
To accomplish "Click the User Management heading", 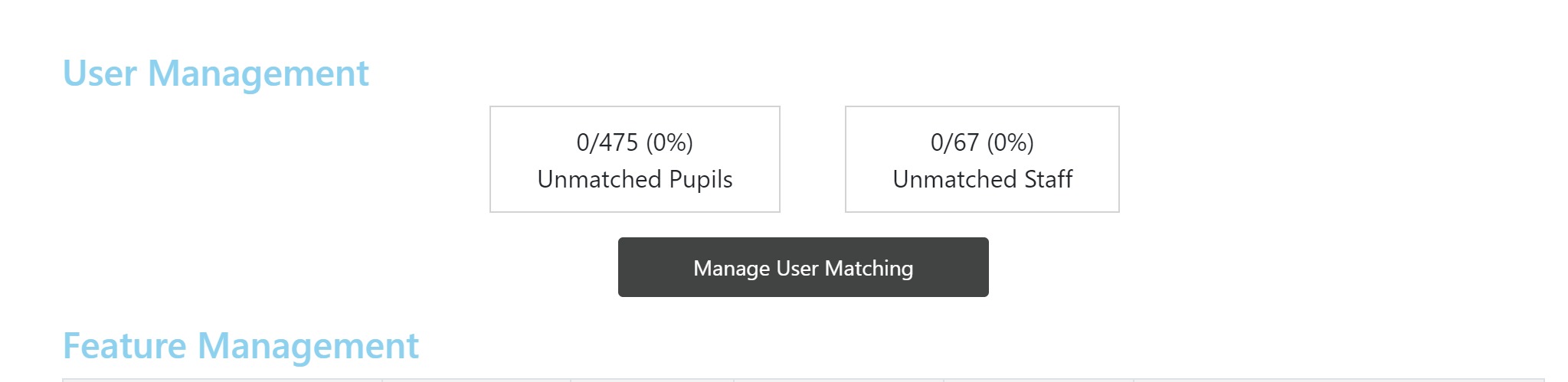I will pos(215,73).
